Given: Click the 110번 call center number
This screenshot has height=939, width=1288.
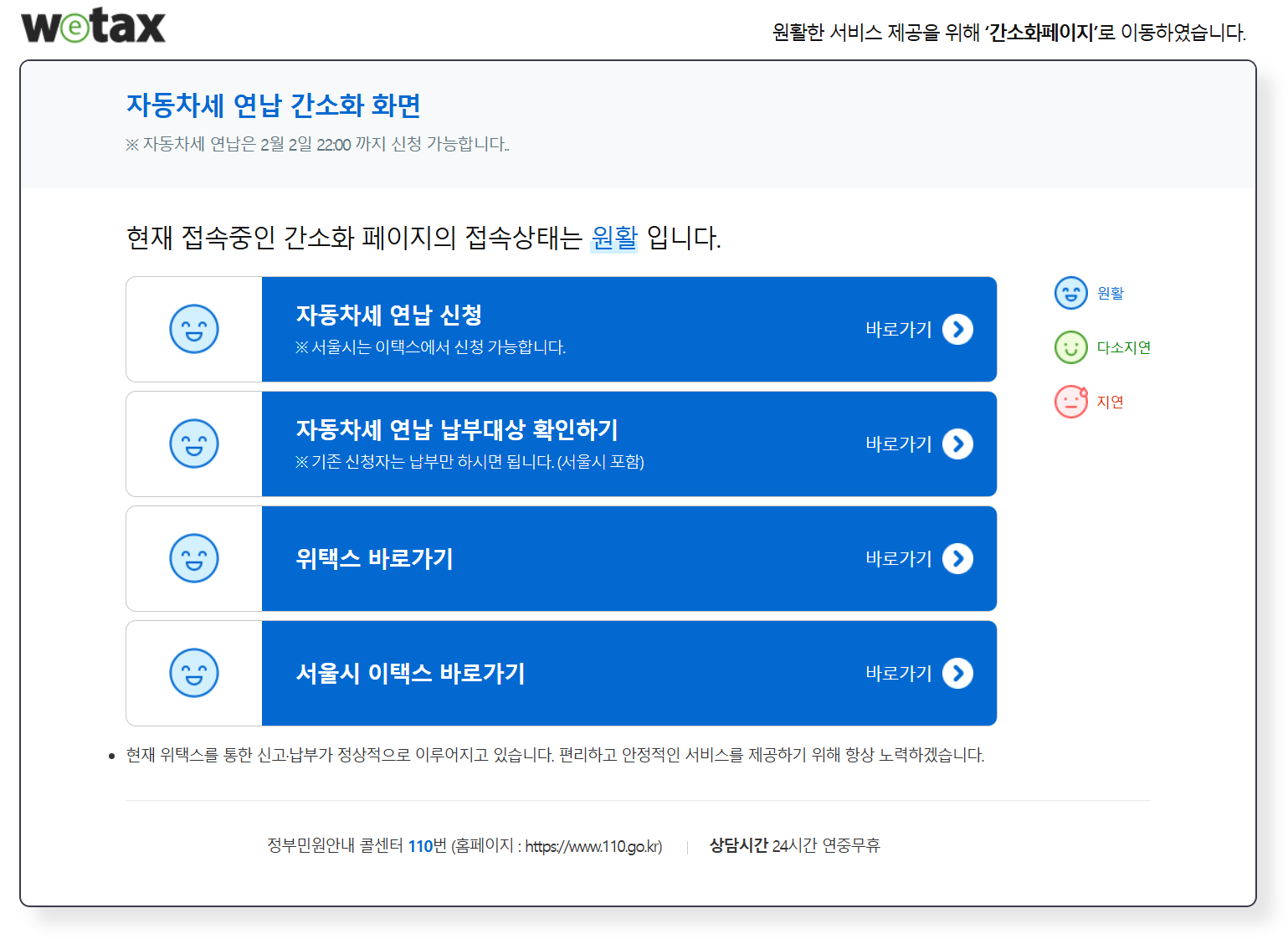Looking at the screenshot, I should click(x=423, y=846).
